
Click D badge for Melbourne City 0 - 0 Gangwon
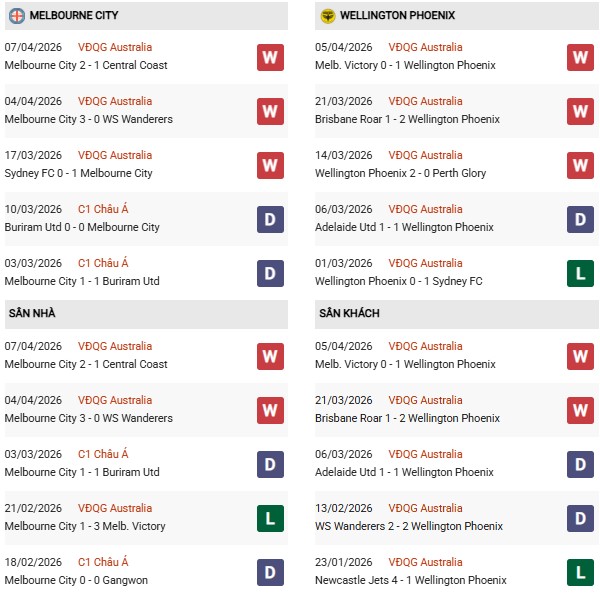[x=270, y=572]
